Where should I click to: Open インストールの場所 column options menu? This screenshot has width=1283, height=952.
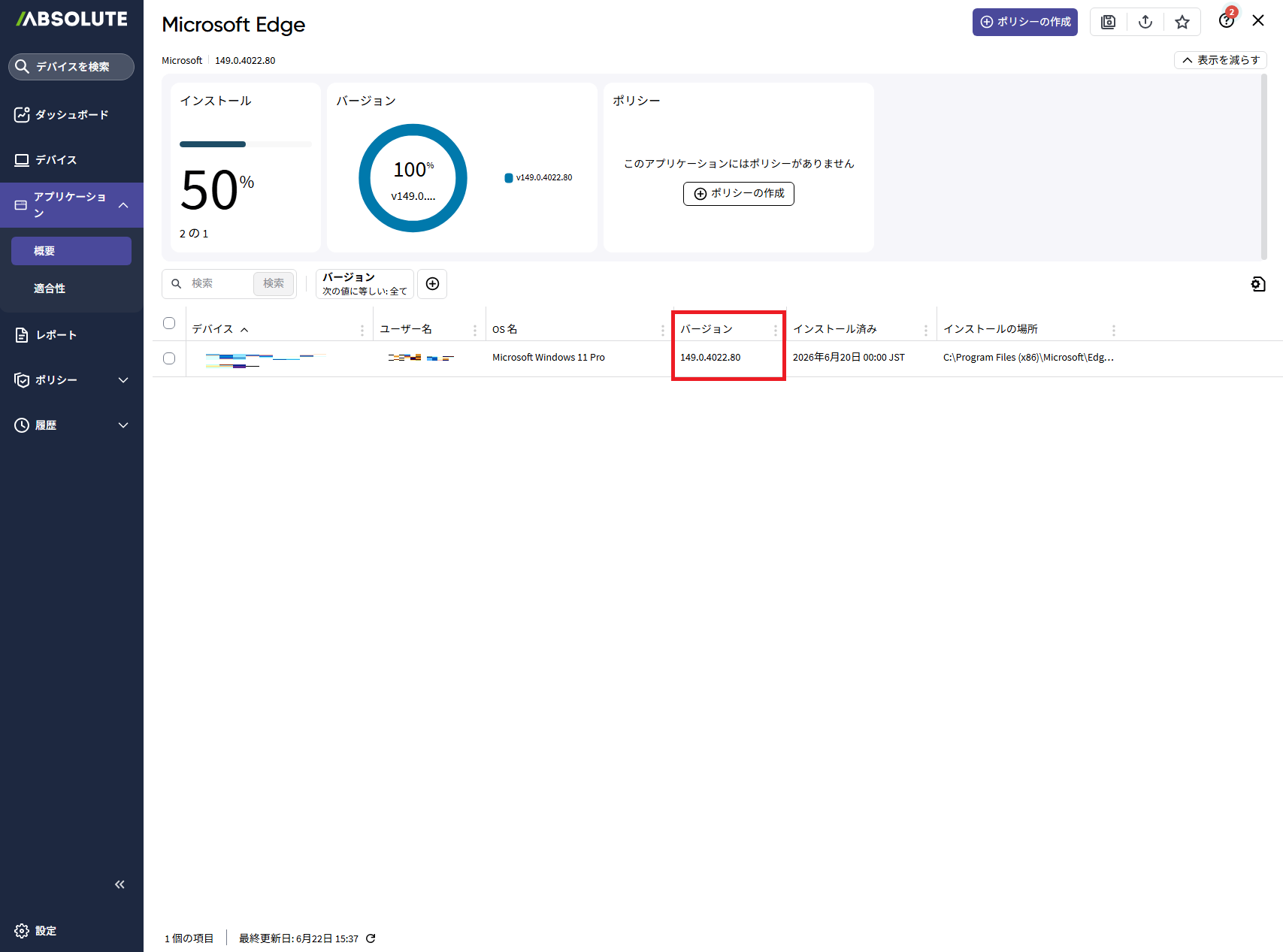[x=1114, y=330]
